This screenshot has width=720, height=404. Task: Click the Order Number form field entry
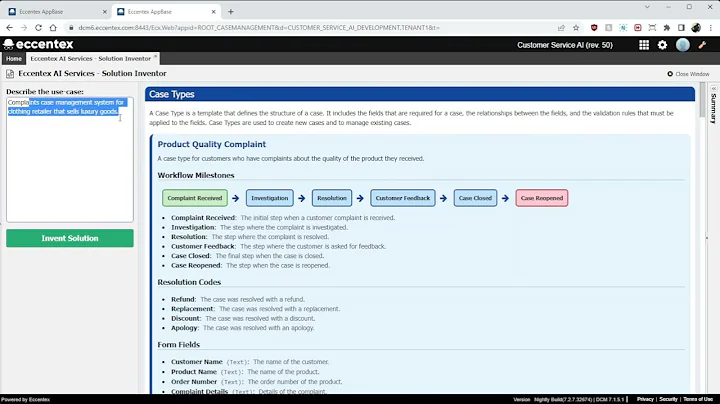(x=257, y=382)
